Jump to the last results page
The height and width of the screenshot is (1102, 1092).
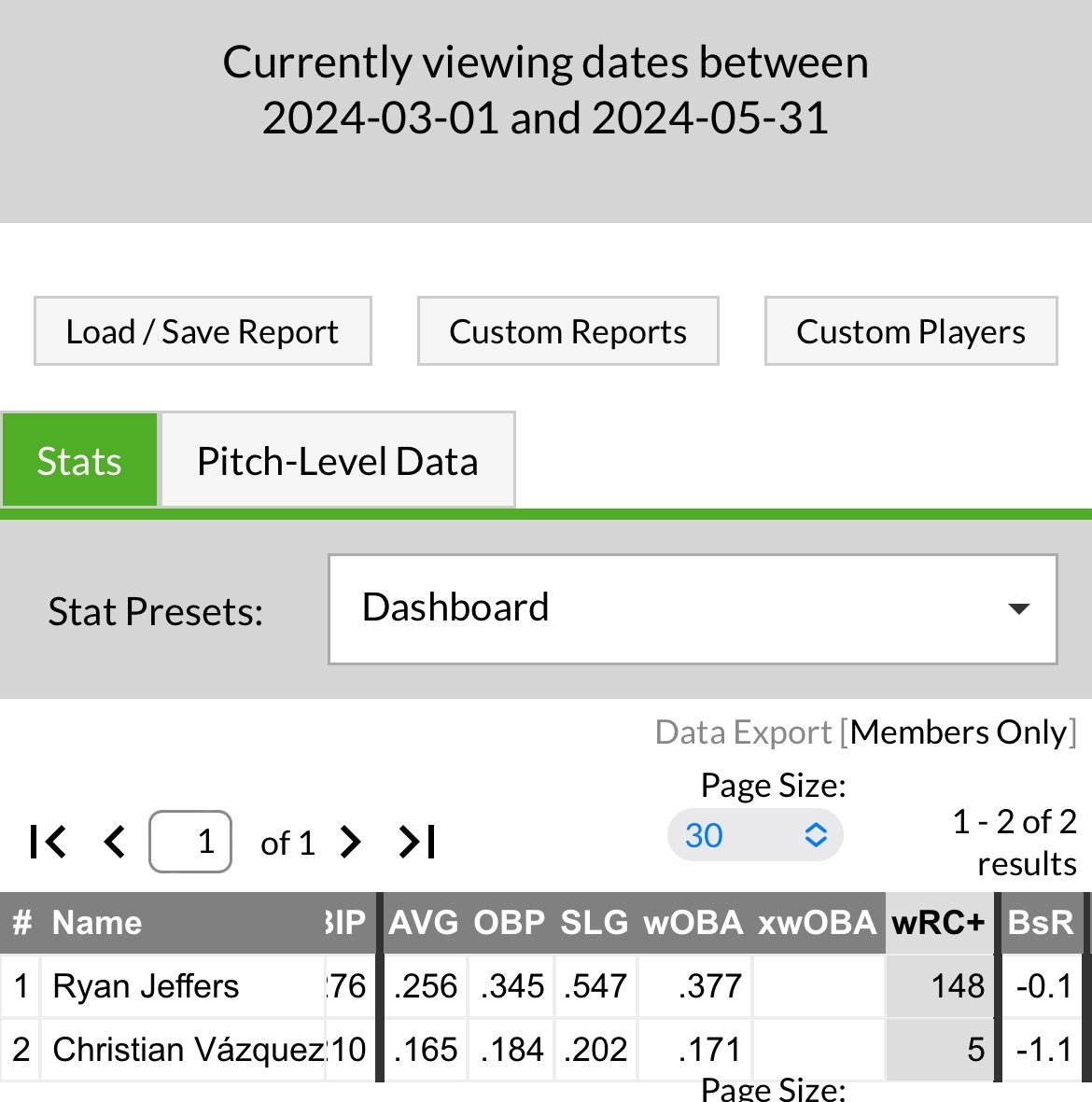(417, 842)
